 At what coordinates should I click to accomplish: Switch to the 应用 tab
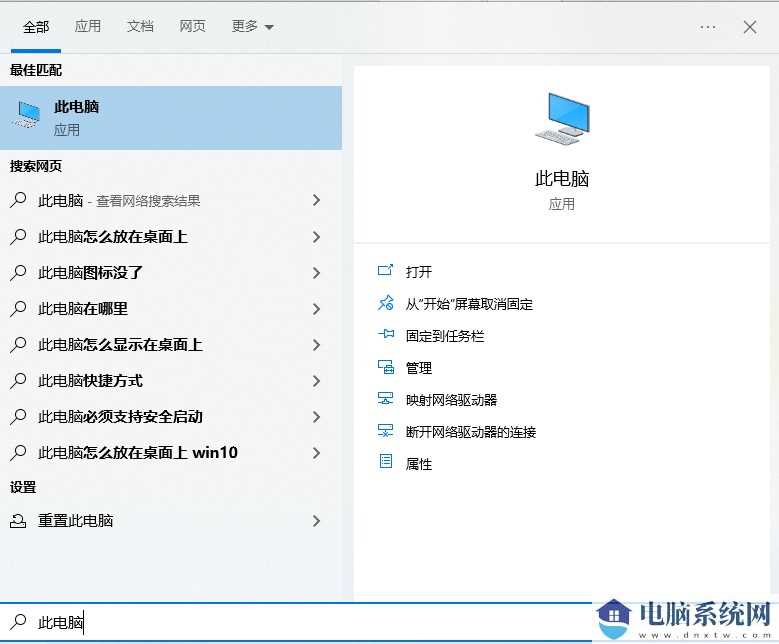click(88, 26)
